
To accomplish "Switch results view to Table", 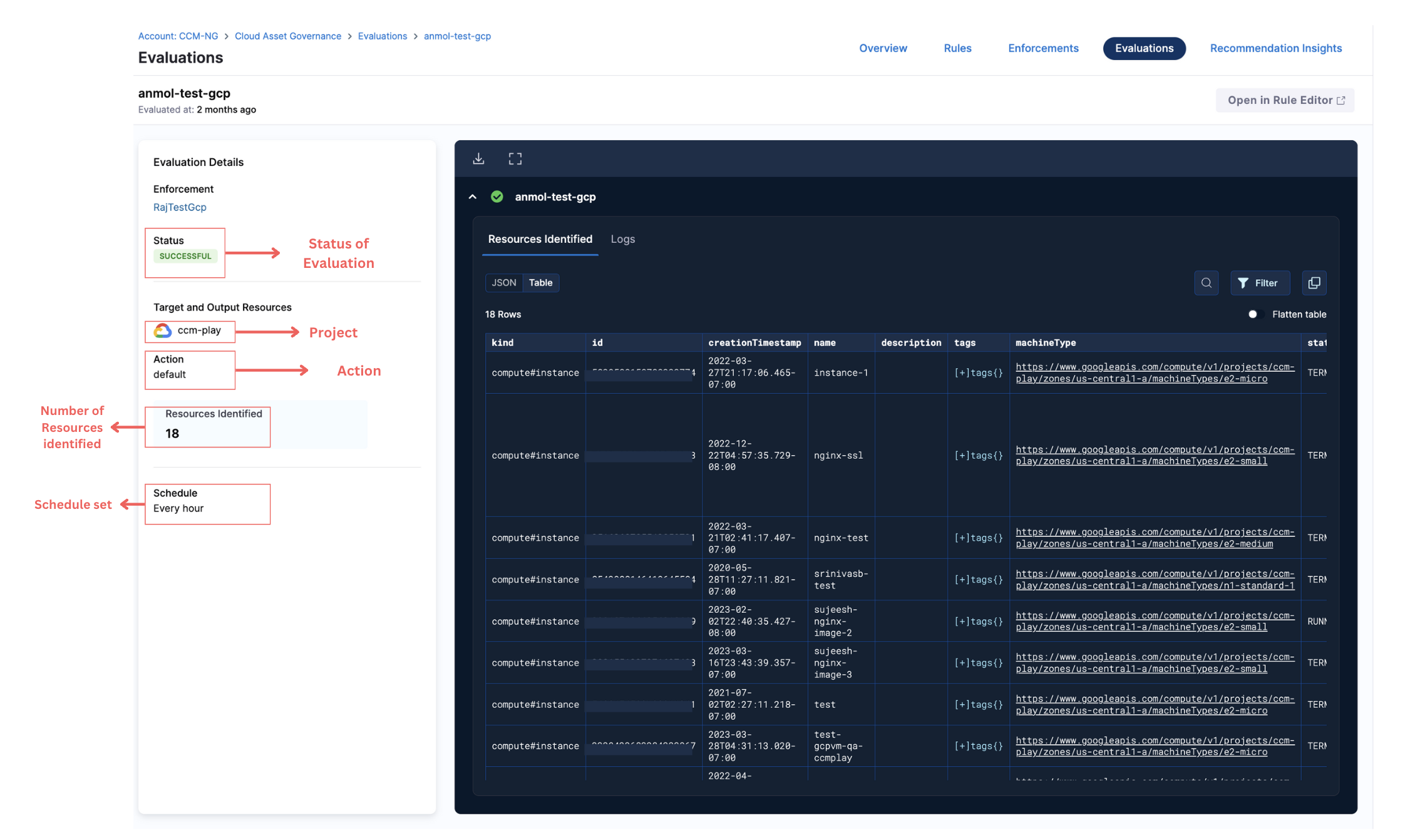I will (540, 283).
